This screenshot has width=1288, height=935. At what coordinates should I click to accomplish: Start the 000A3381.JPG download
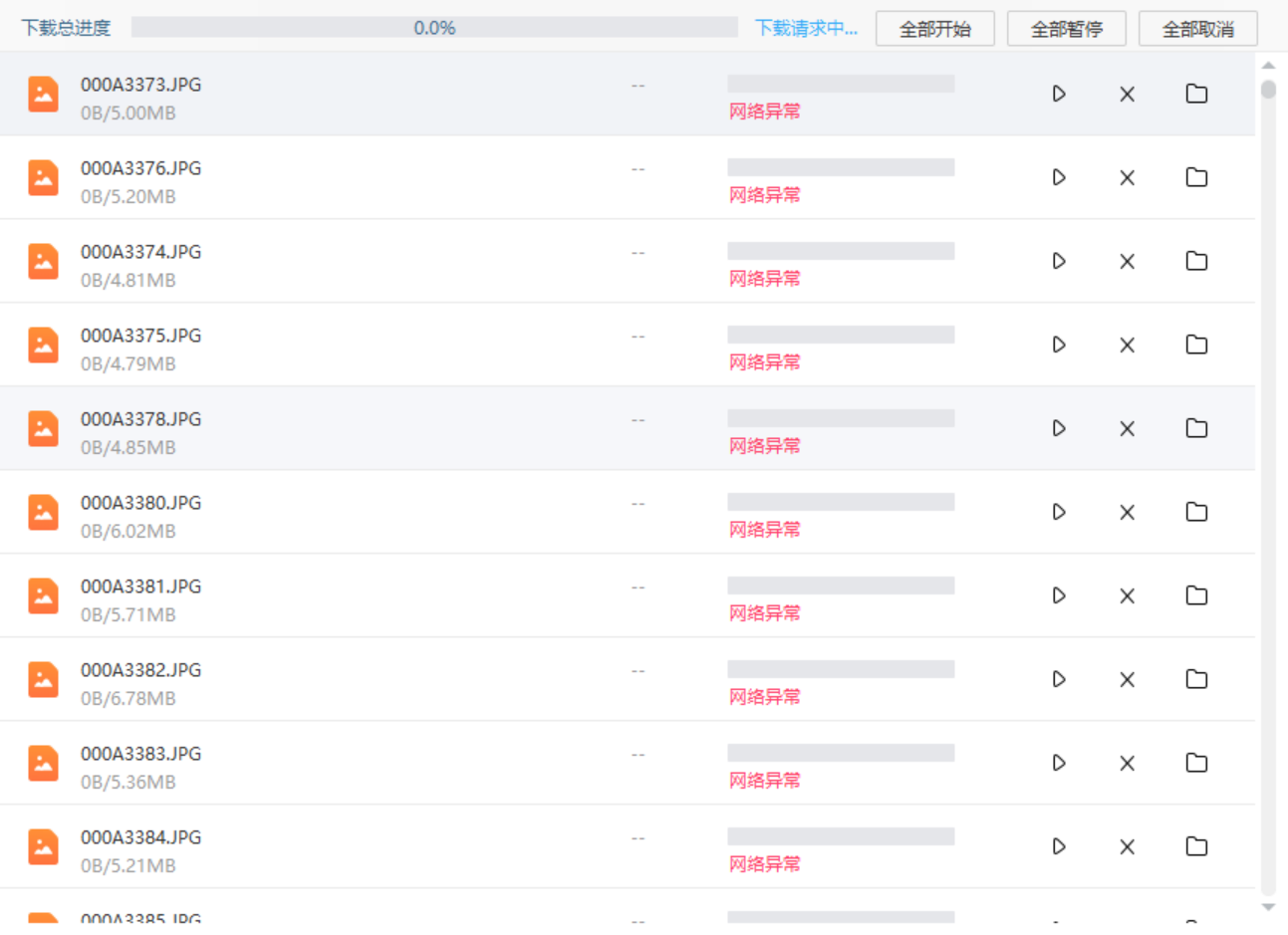pyautogui.click(x=1059, y=595)
